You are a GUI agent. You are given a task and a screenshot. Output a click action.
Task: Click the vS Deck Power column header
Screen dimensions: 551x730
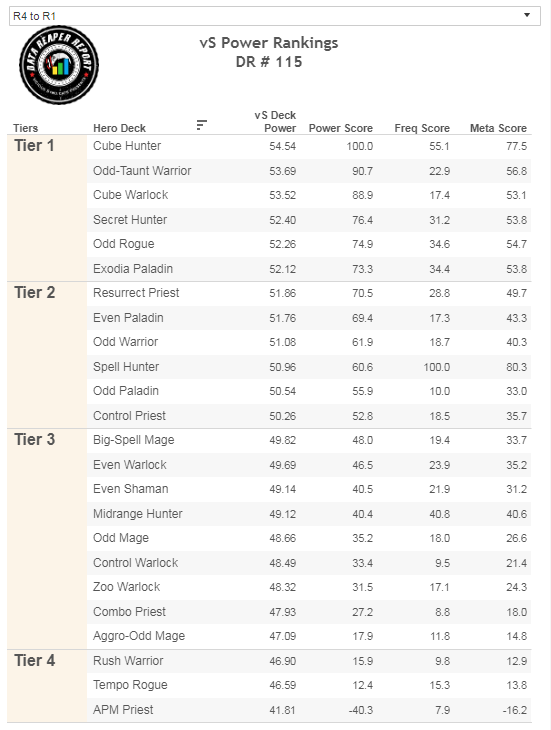pyautogui.click(x=275, y=122)
